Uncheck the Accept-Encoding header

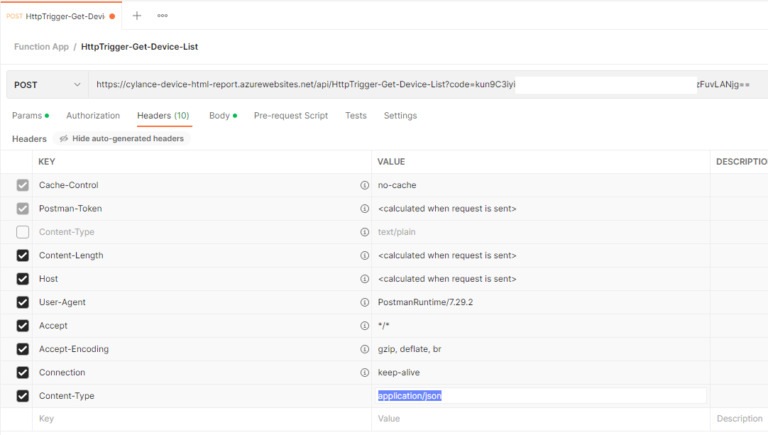23,349
